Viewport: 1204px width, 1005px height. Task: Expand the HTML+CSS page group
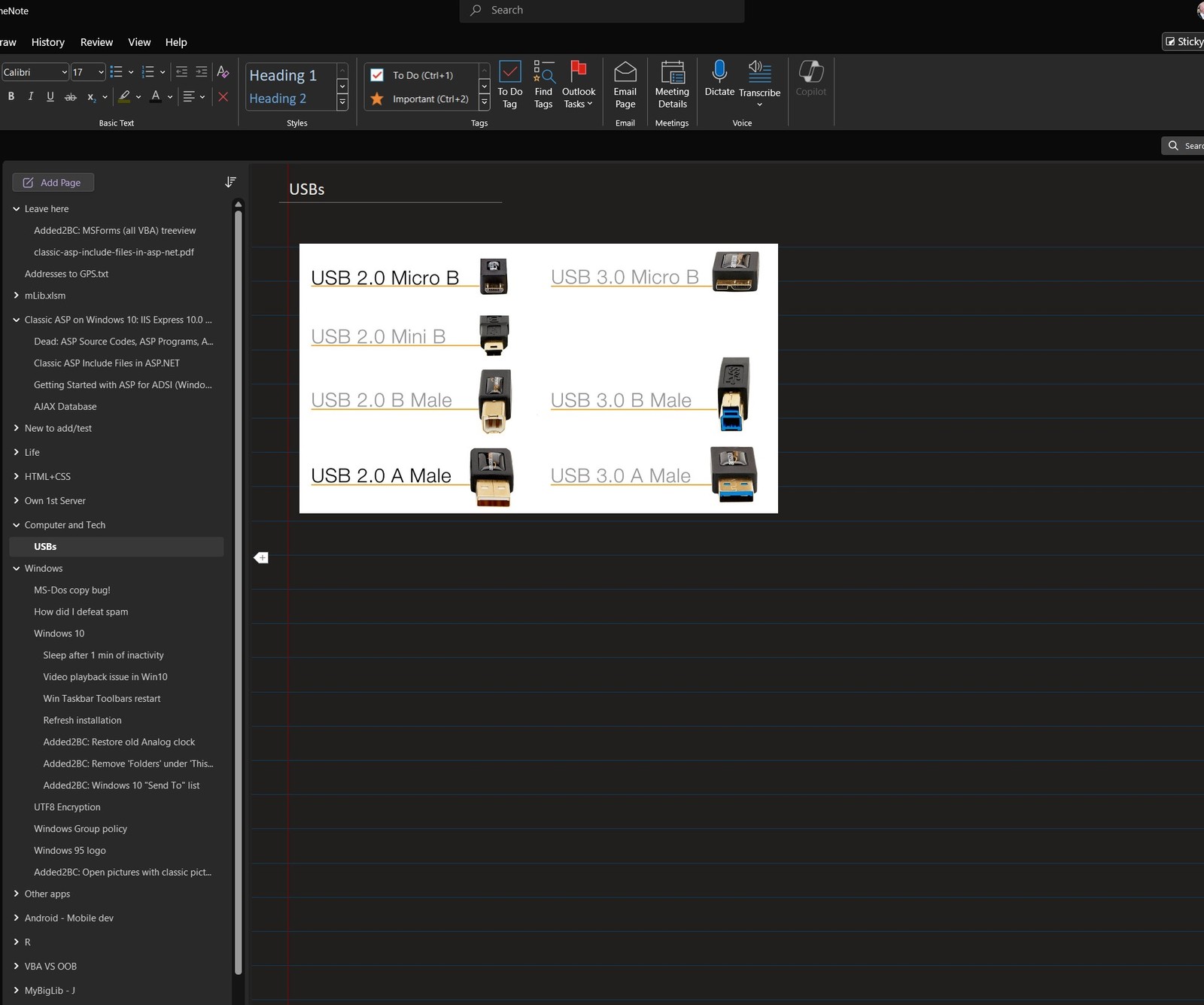pos(17,476)
